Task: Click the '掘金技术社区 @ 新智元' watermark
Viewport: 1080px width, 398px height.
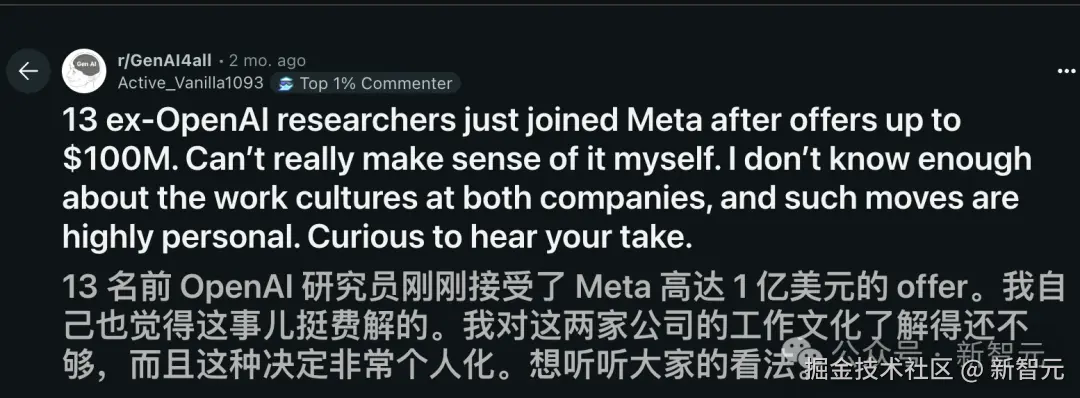Action: click(x=934, y=370)
